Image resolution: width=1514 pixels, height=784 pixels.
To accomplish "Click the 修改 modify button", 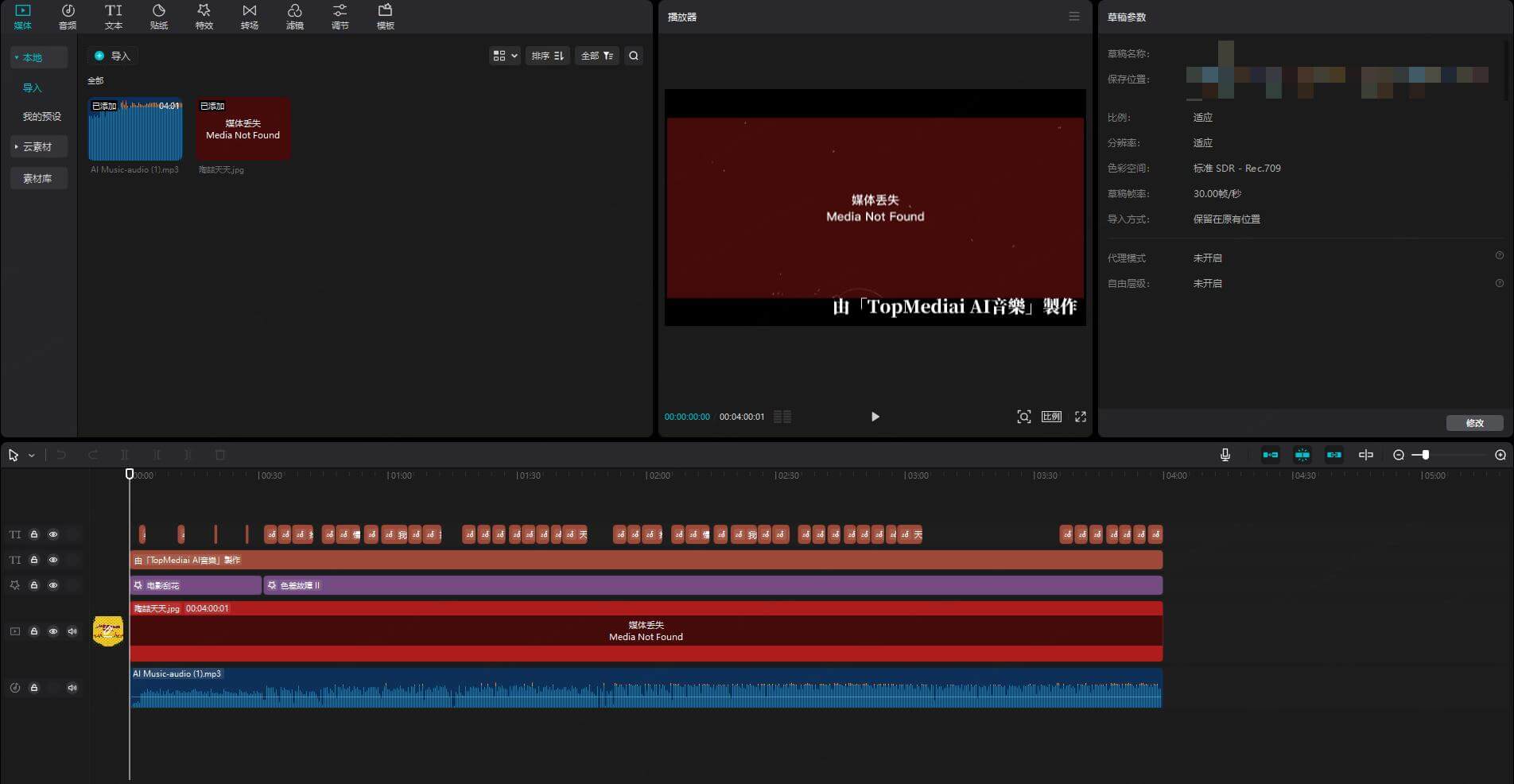I will tap(1474, 423).
